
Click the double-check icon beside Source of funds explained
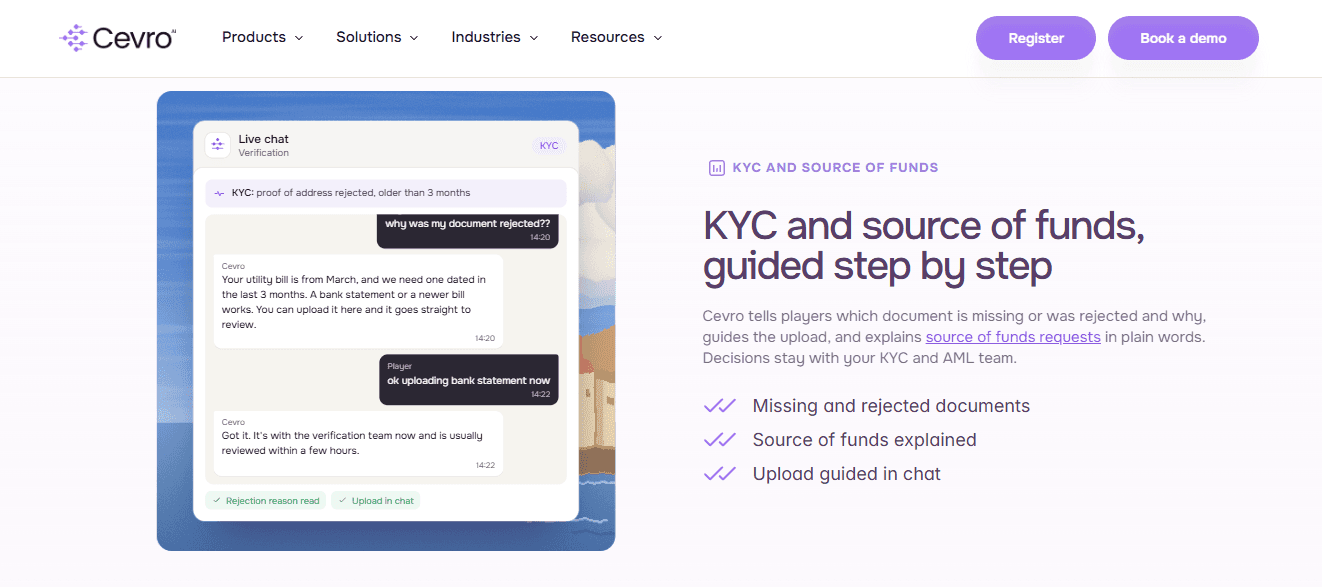pyautogui.click(x=720, y=440)
